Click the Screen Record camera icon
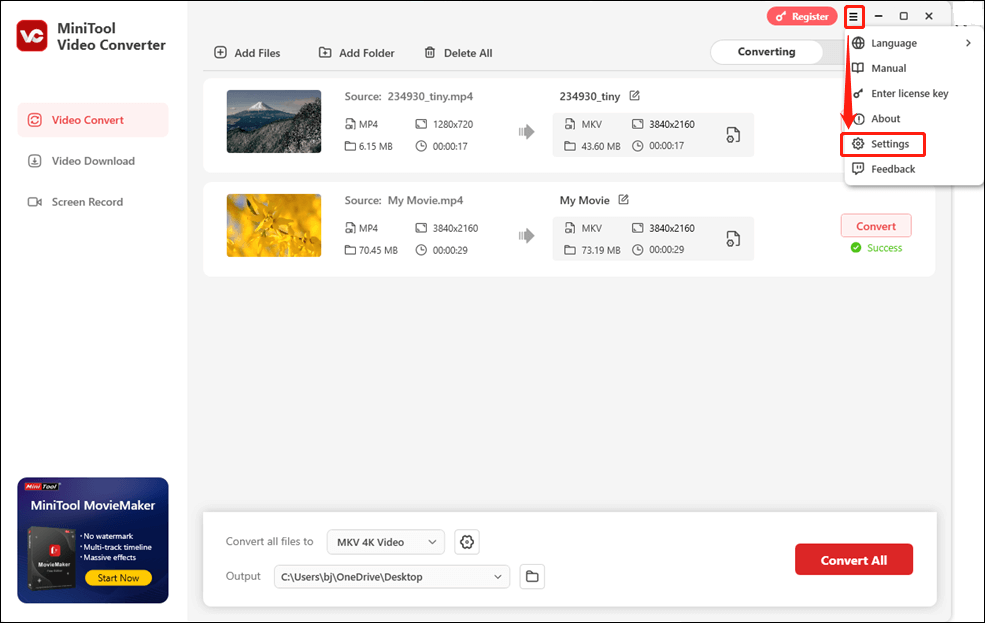 35,202
